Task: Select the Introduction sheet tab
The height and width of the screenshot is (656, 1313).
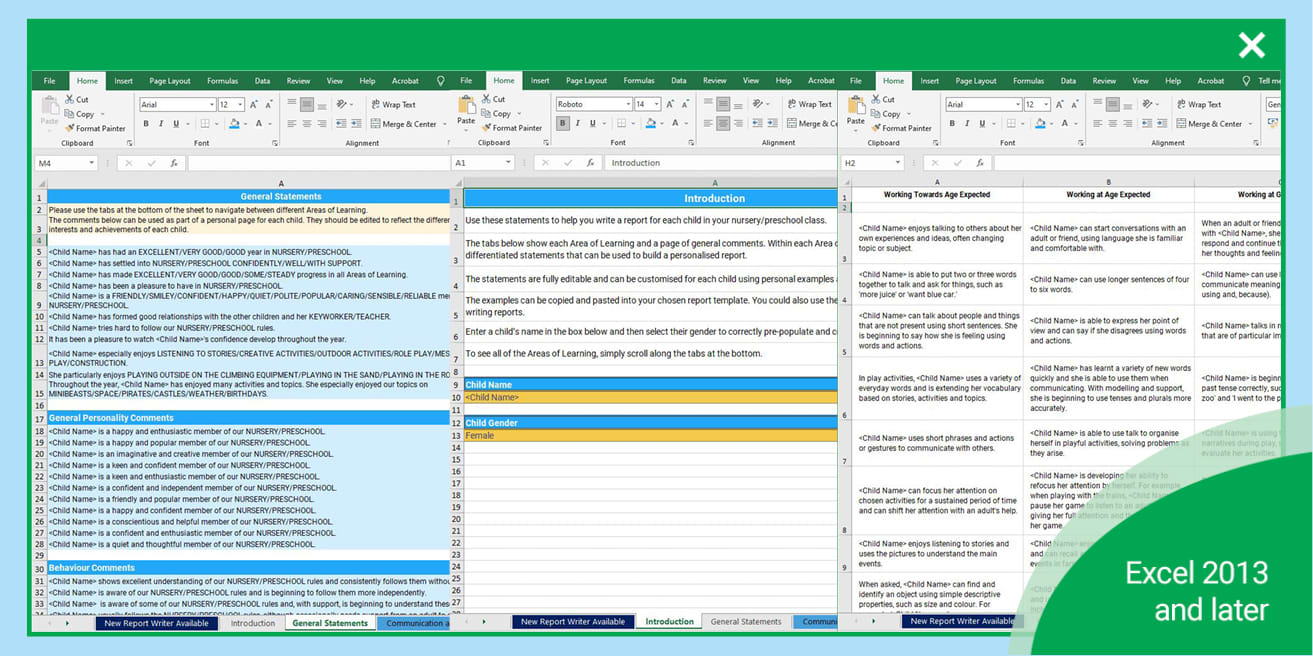Action: click(x=252, y=622)
